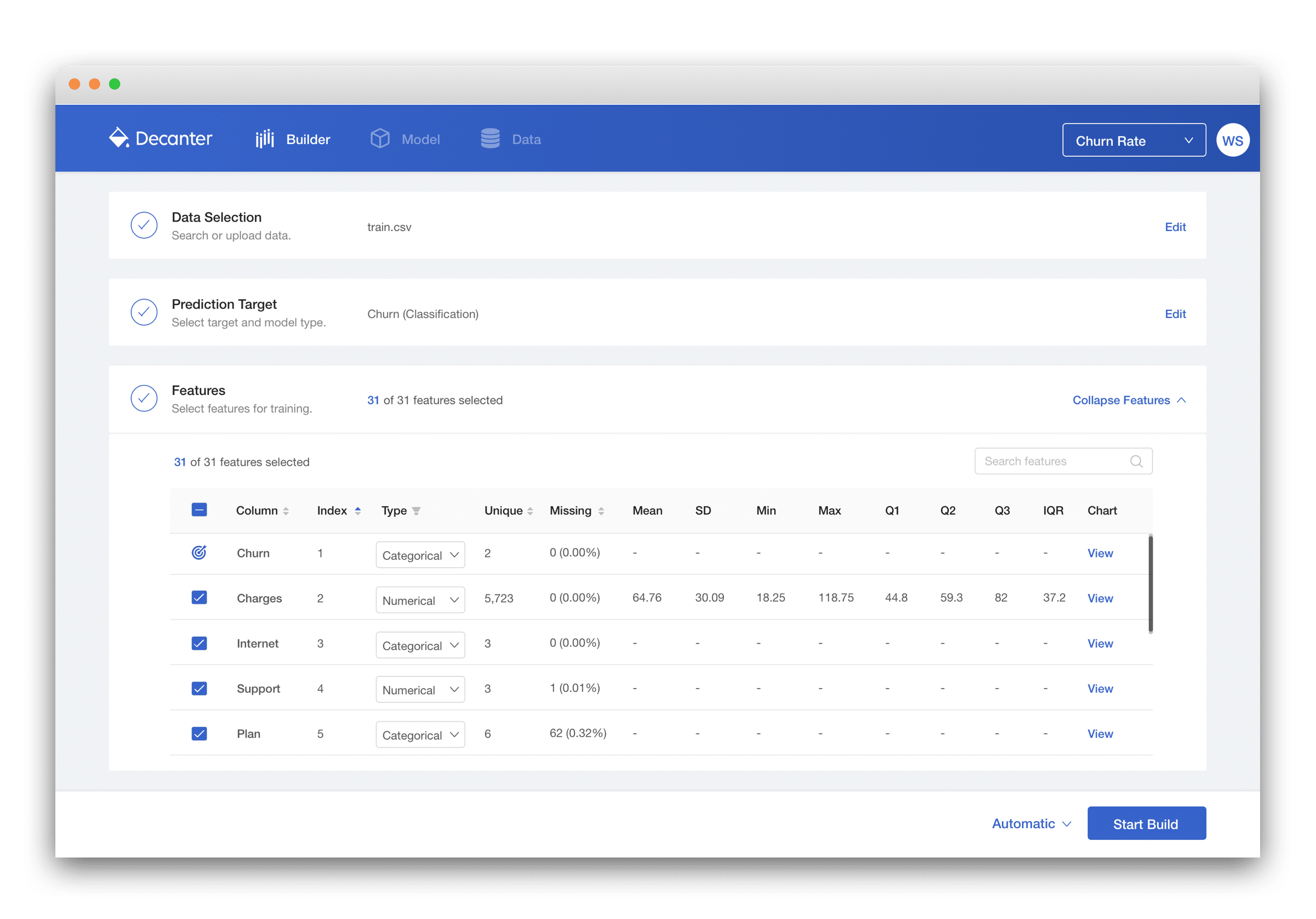Click the Charges max value 118.75
The image size is (1316, 919).
[x=836, y=598]
